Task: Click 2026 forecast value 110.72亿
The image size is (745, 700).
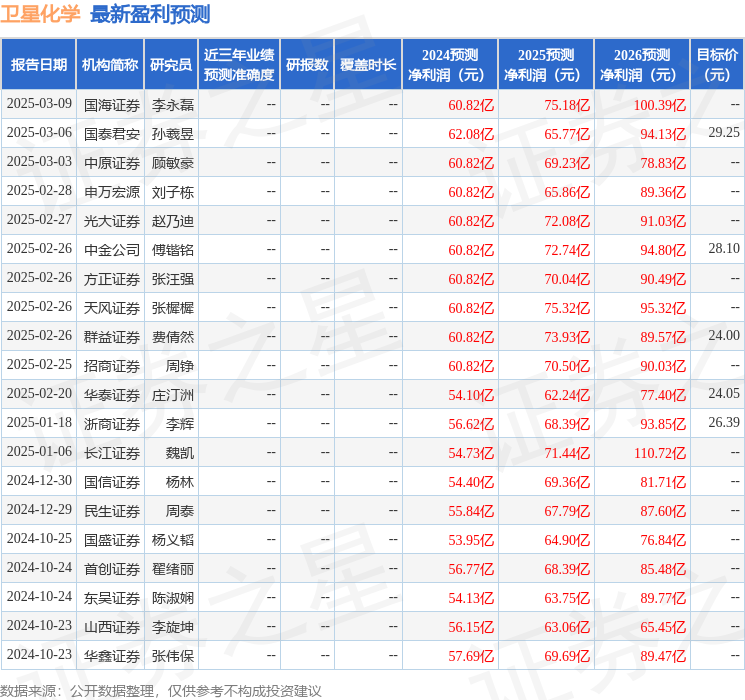Action: (x=659, y=453)
